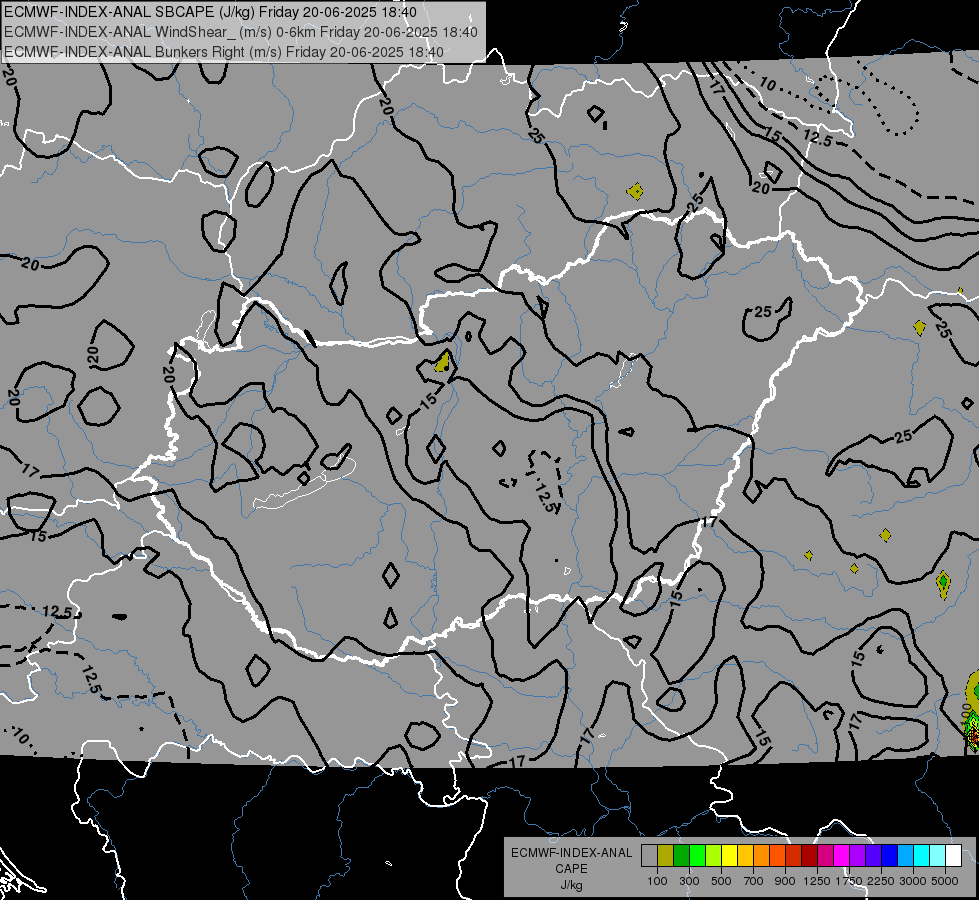Click the legend title ECMWF-INDEX-ANAL

click(572, 853)
